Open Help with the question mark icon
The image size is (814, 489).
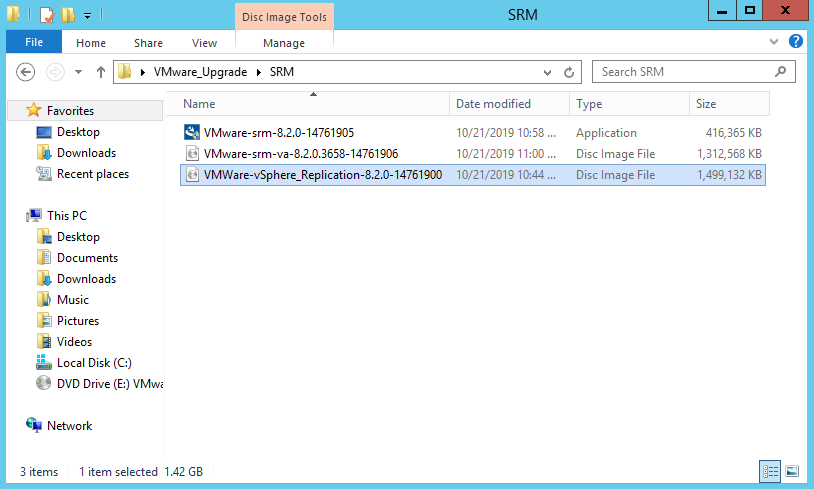[x=795, y=41]
